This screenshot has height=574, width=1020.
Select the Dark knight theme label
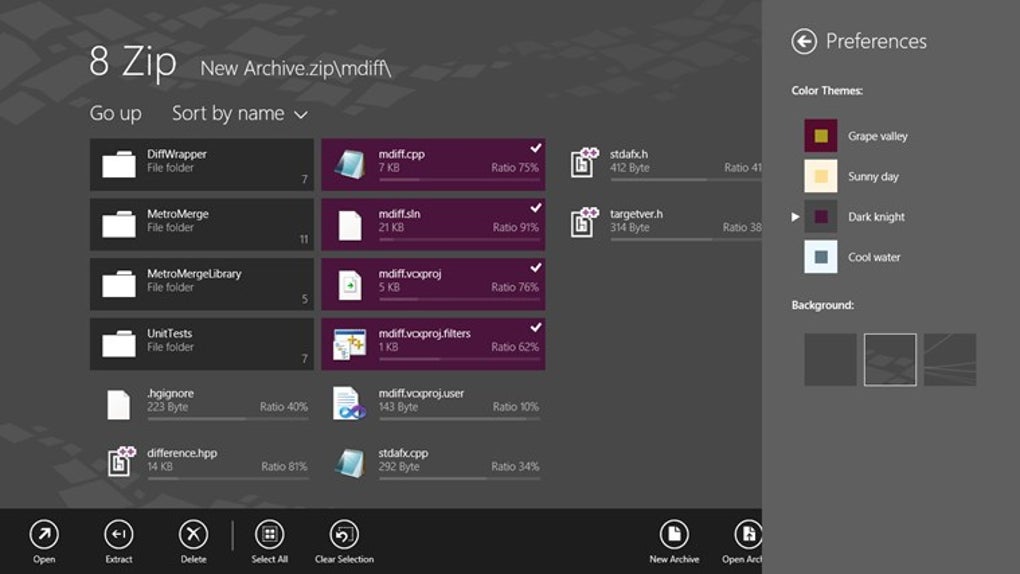(876, 217)
